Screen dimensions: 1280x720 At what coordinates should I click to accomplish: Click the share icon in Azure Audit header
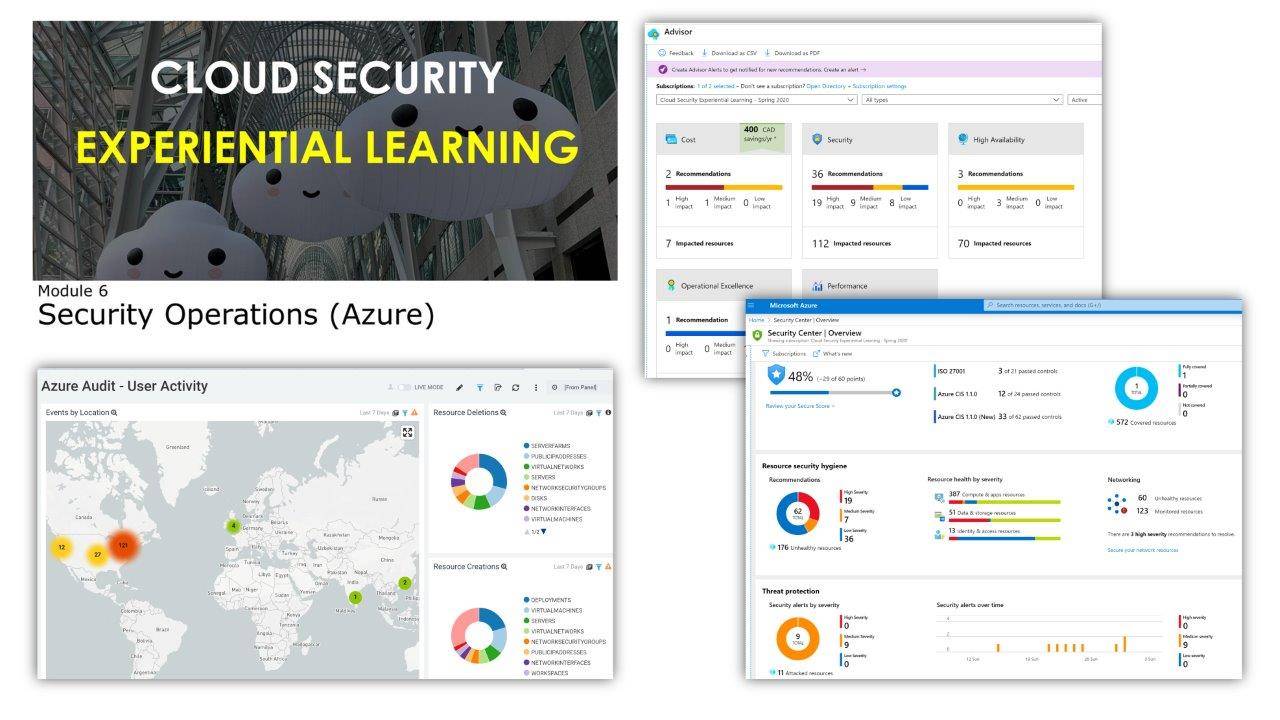[x=497, y=387]
